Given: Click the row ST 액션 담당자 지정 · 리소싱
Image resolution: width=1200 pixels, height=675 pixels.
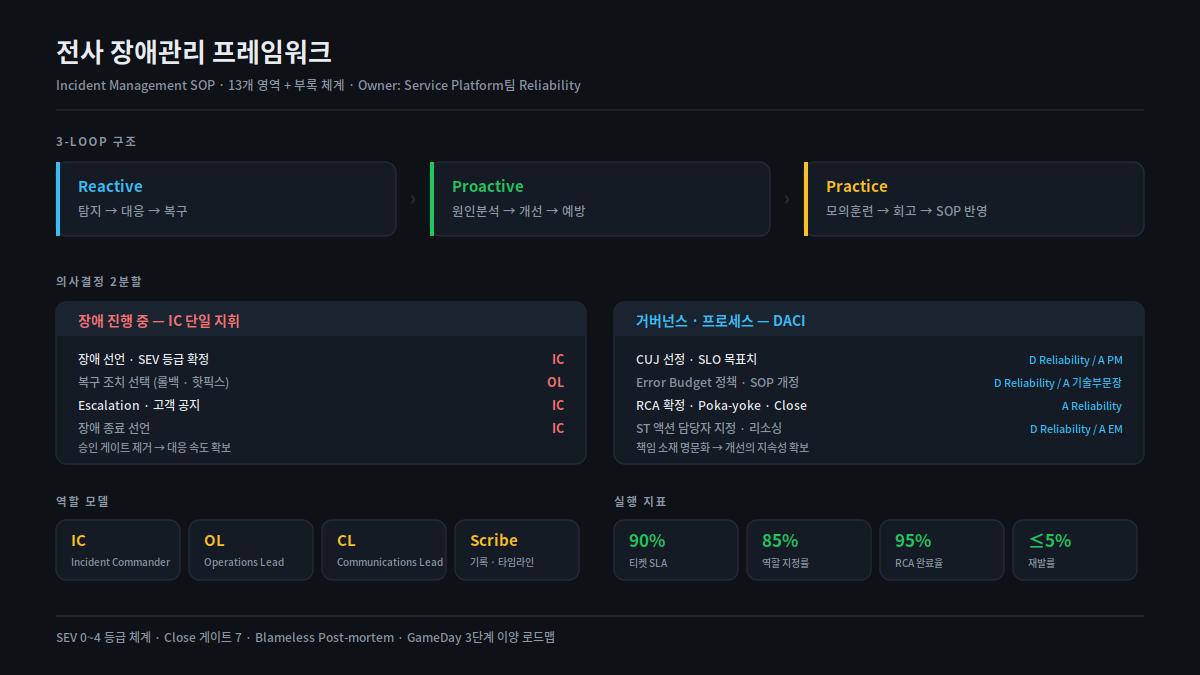Looking at the screenshot, I should pyautogui.click(x=879, y=428).
